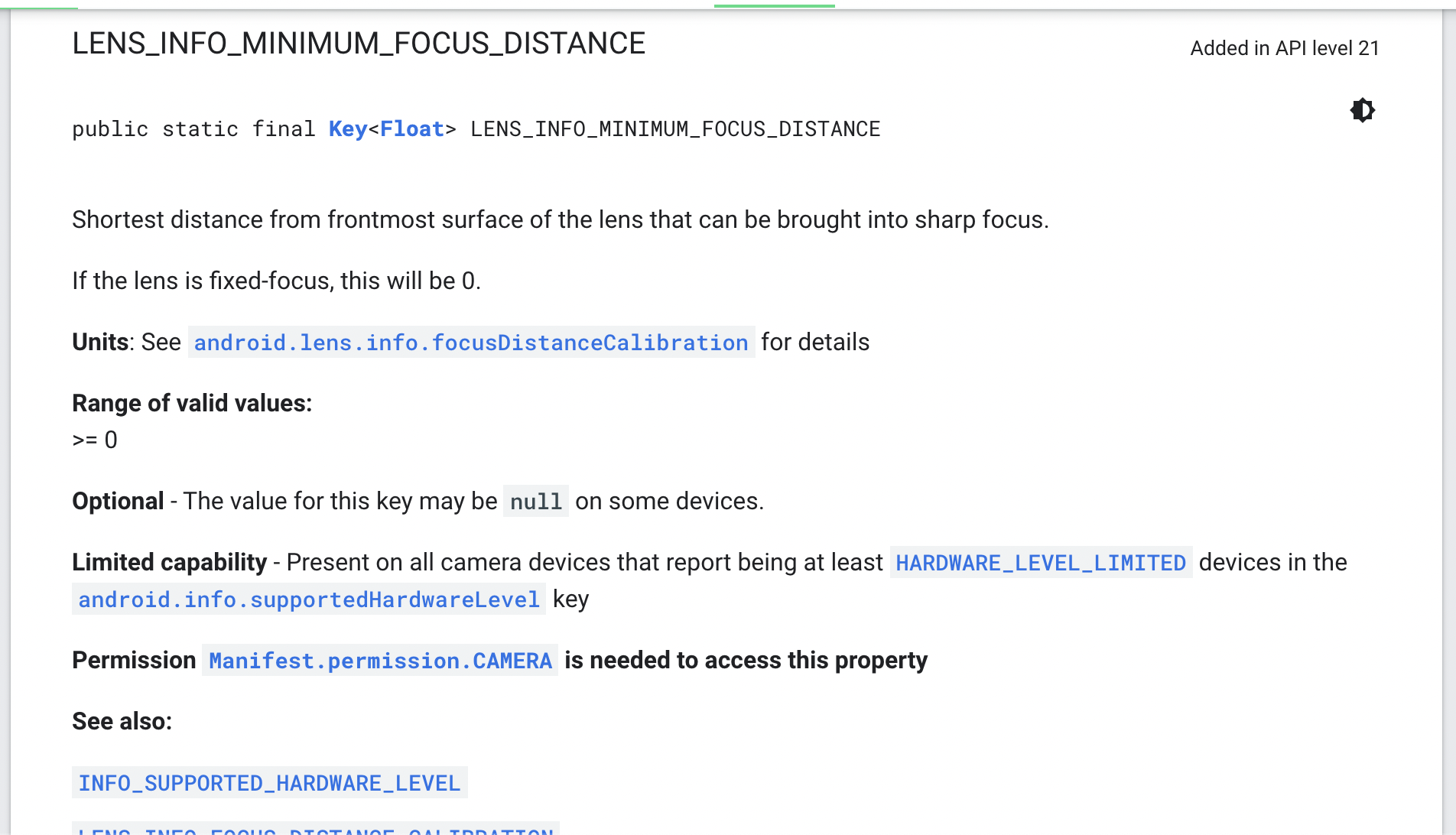
Task: Follow the android.lens.info.focusDistanceCalibration link
Action: [x=470, y=342]
